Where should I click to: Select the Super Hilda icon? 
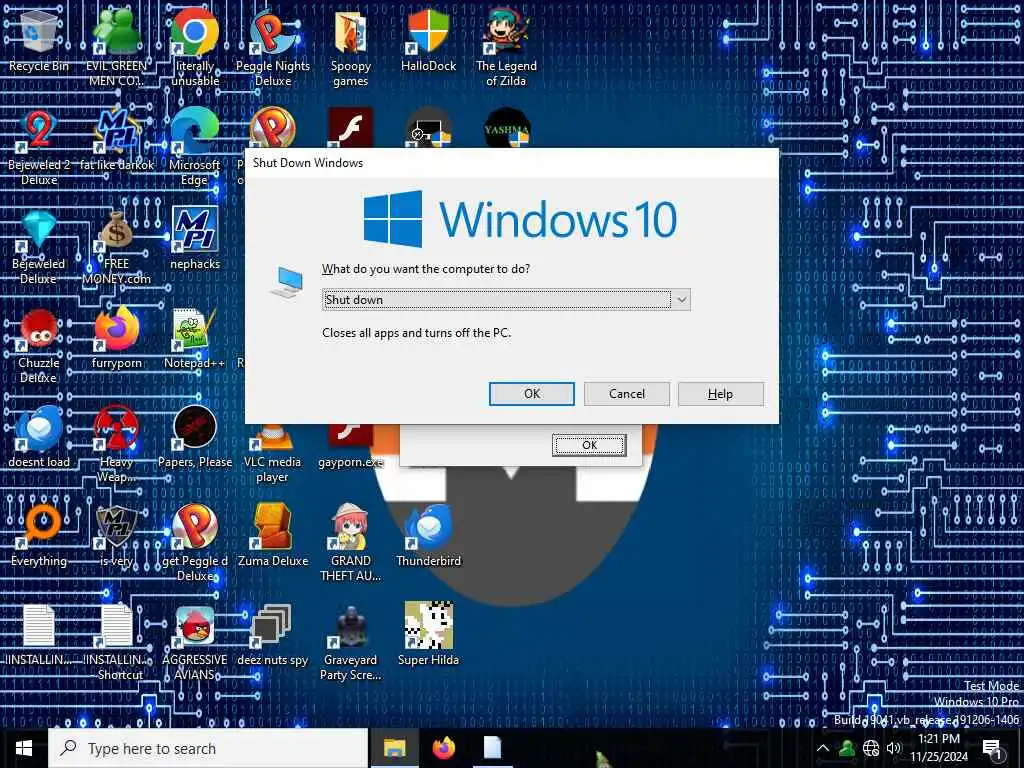pos(428,635)
